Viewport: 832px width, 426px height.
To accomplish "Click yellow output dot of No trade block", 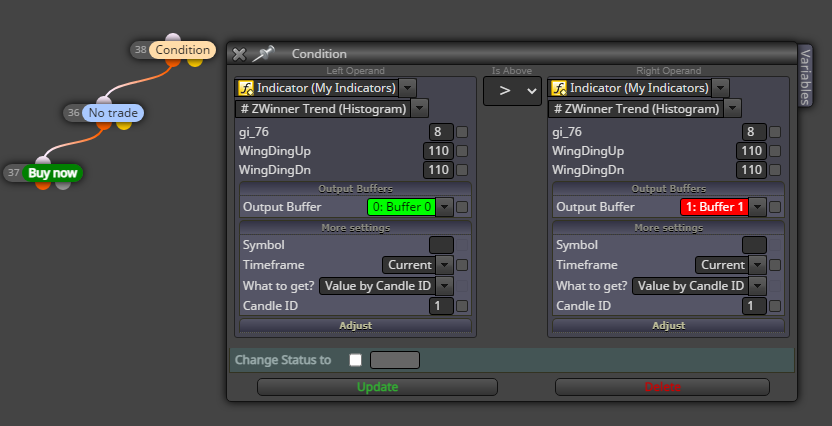I will [124, 125].
